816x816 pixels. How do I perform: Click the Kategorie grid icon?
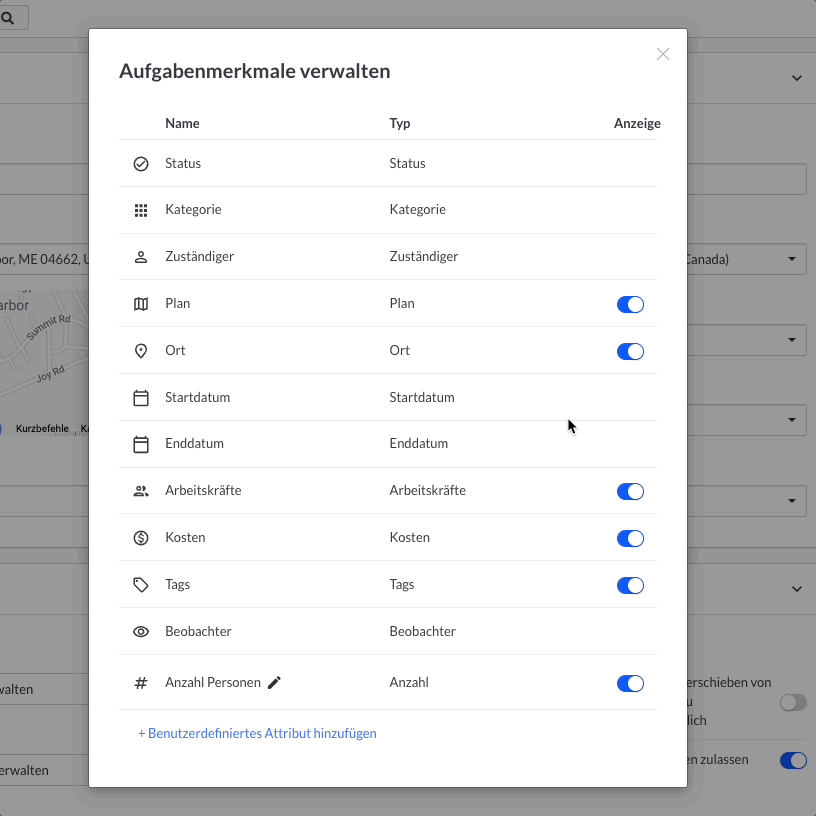(x=141, y=210)
